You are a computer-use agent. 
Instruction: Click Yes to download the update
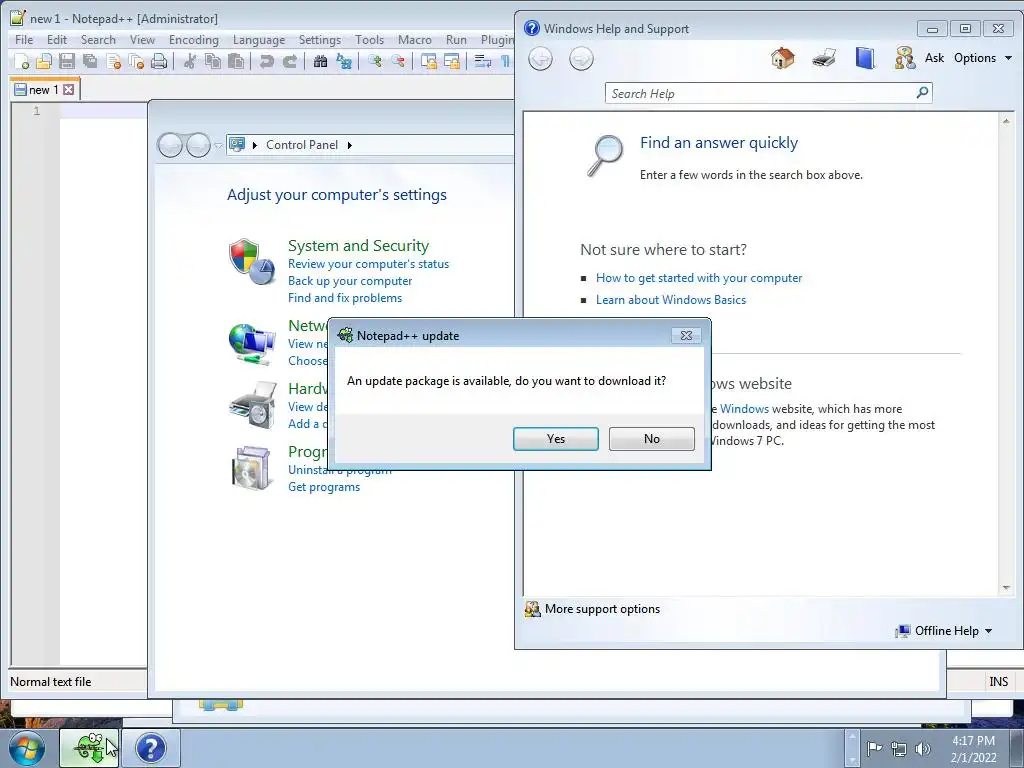tap(556, 439)
